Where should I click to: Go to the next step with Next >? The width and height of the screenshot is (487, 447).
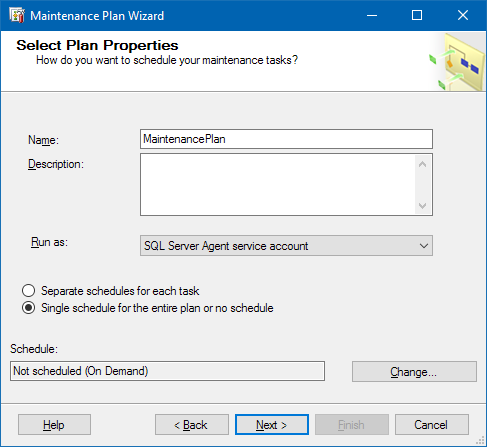272,425
